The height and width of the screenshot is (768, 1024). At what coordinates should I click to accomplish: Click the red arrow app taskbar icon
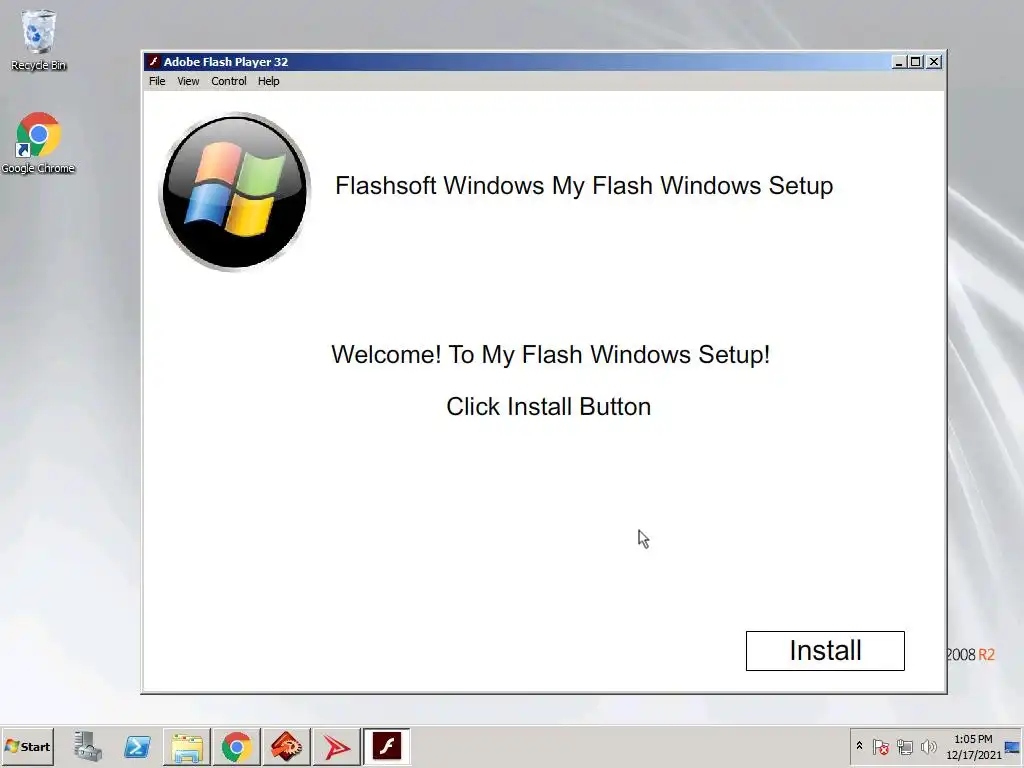pos(336,746)
